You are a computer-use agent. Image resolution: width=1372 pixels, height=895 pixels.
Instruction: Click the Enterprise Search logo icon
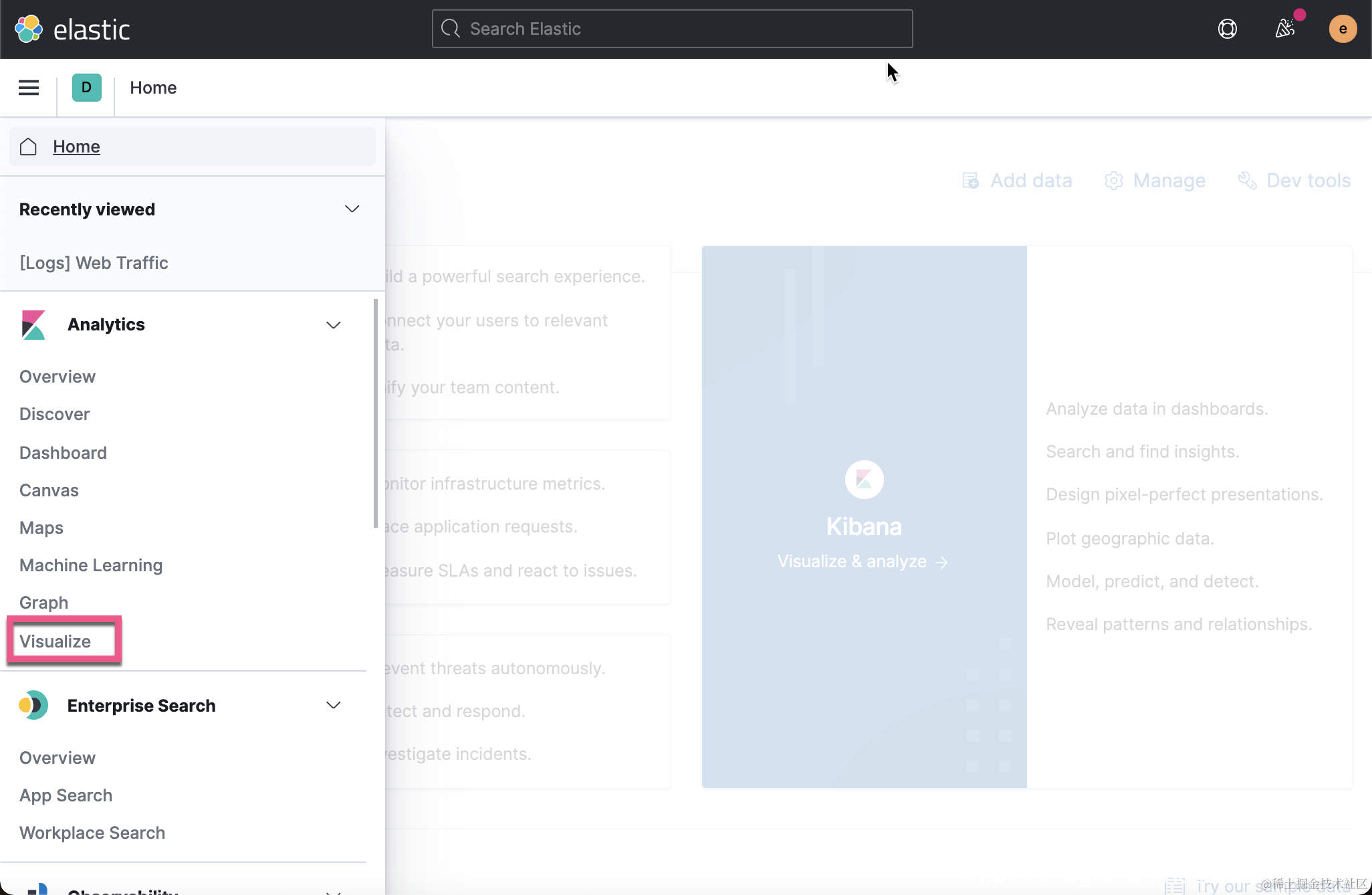[x=33, y=705]
